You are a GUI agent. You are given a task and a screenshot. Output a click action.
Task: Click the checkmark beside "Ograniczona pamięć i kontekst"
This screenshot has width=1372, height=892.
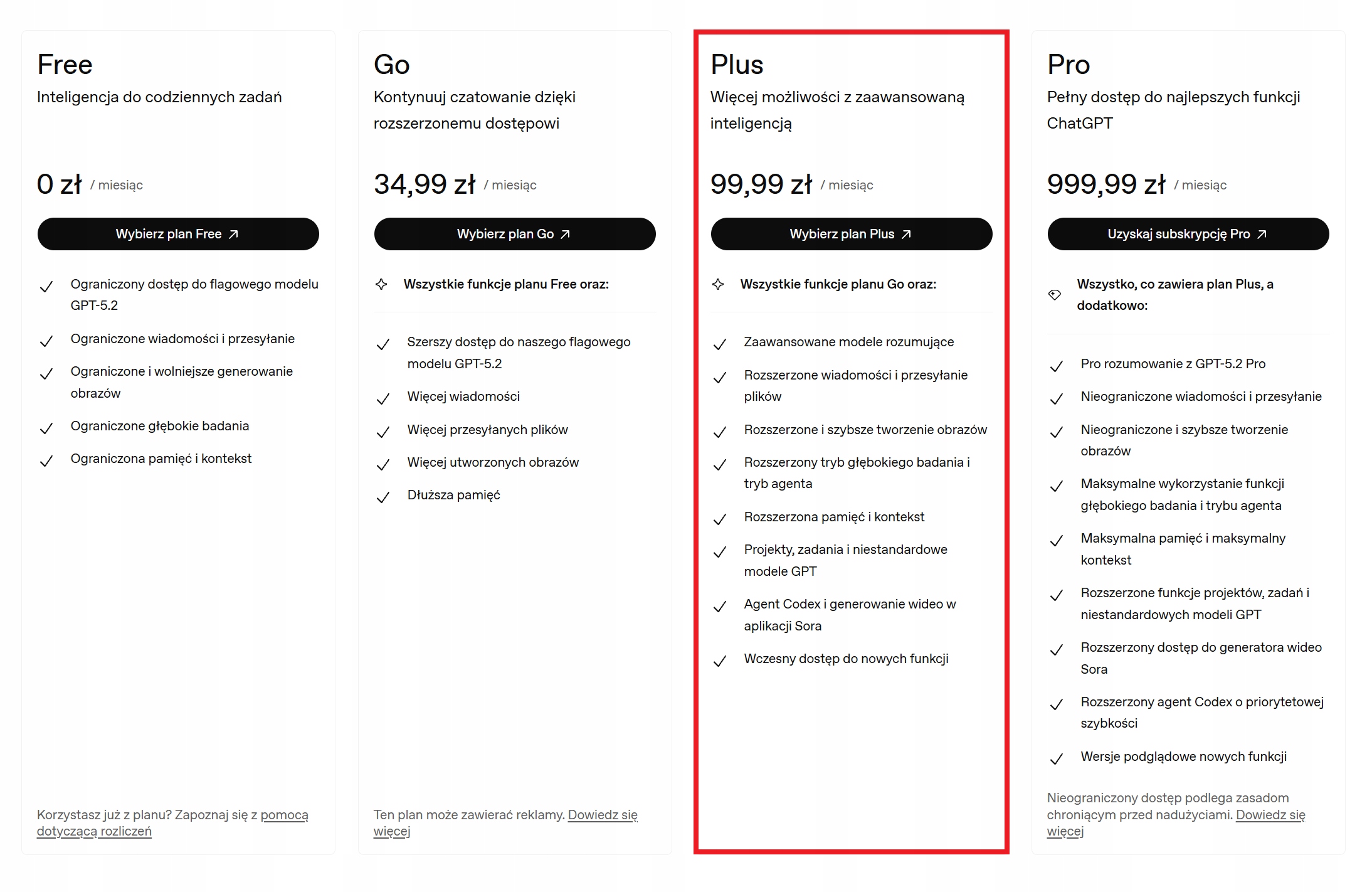coord(46,462)
